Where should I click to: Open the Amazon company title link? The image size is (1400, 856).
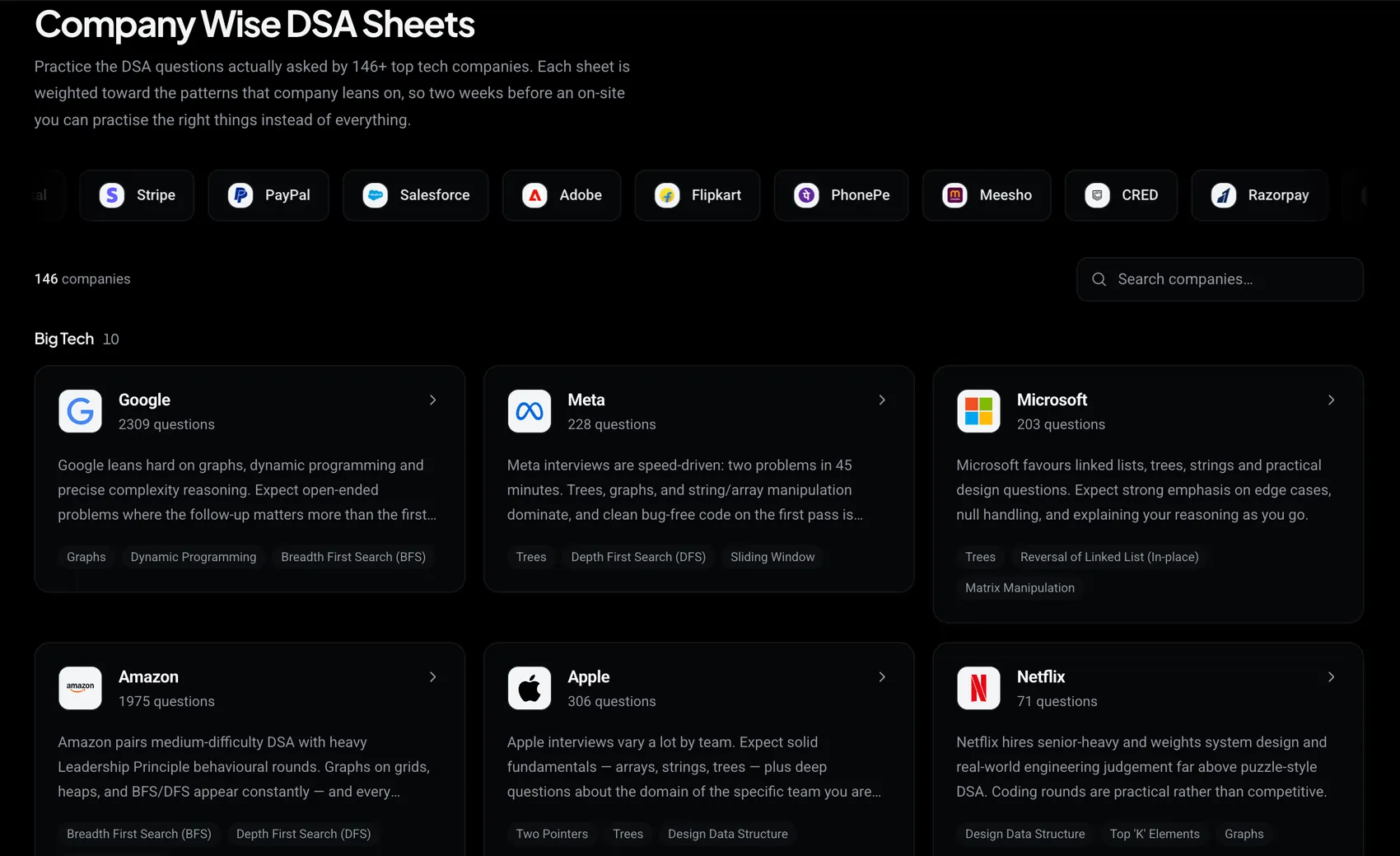point(148,676)
